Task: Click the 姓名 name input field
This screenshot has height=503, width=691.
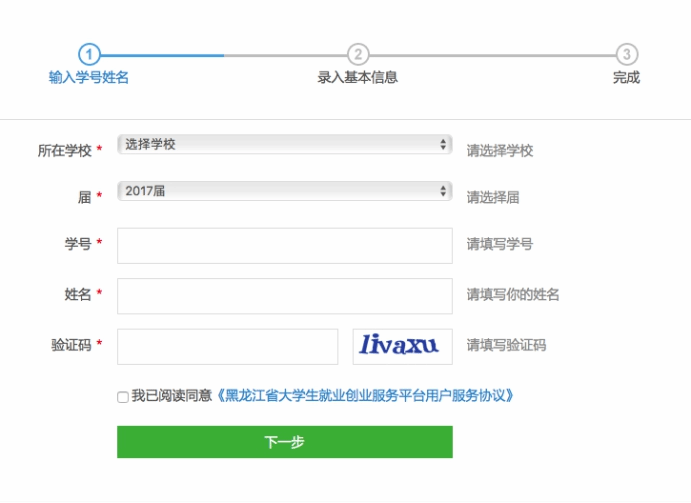Action: tap(285, 296)
